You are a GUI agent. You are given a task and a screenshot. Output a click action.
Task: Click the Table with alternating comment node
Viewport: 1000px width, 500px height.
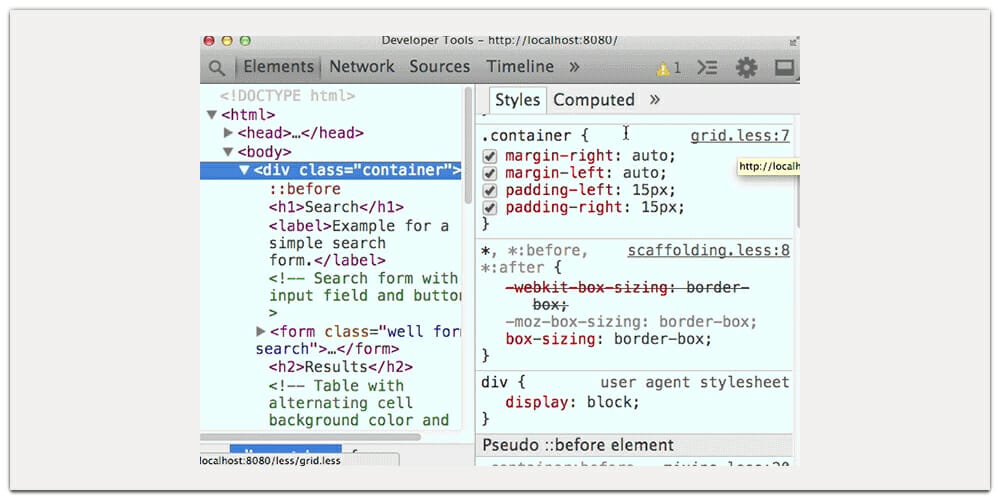(x=359, y=403)
